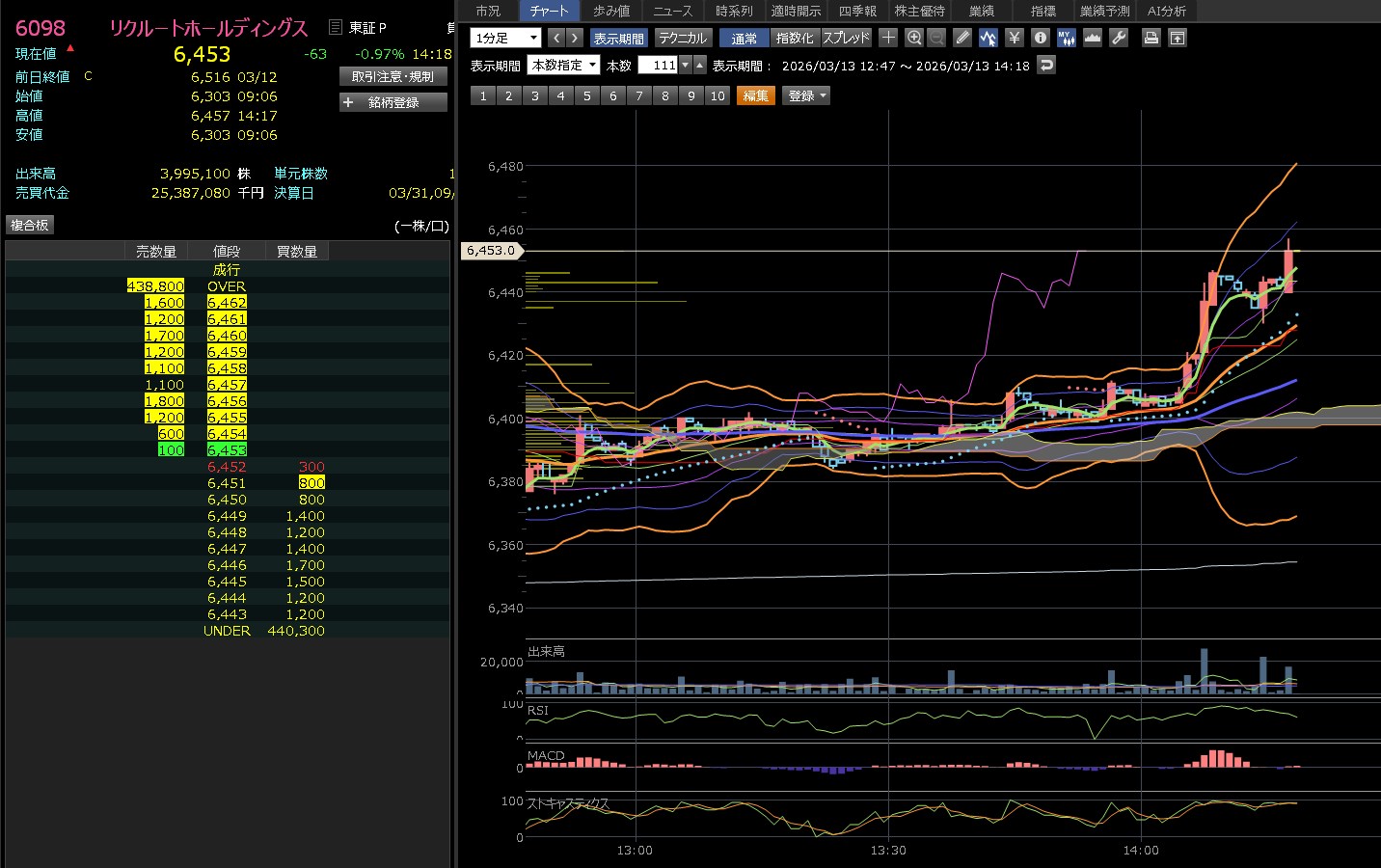
Task: Print the chart using printer icon
Action: pyautogui.click(x=1151, y=38)
